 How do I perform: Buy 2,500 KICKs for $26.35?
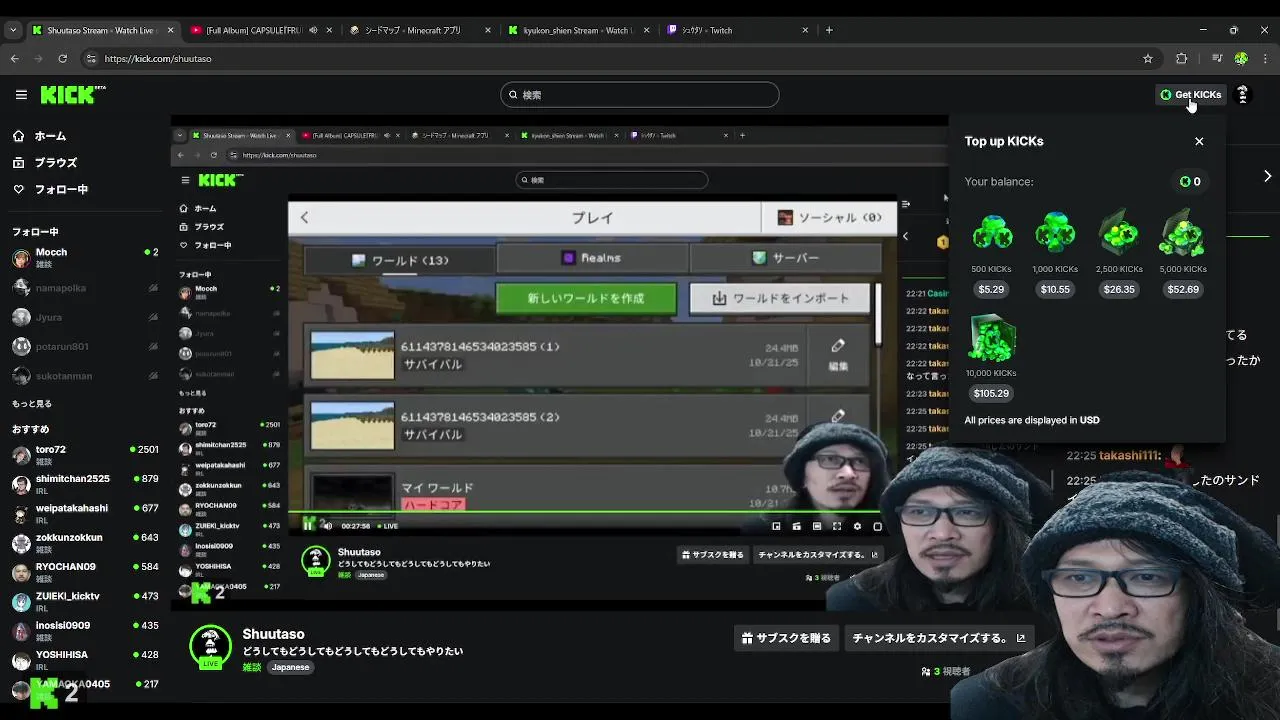pyautogui.click(x=1119, y=289)
